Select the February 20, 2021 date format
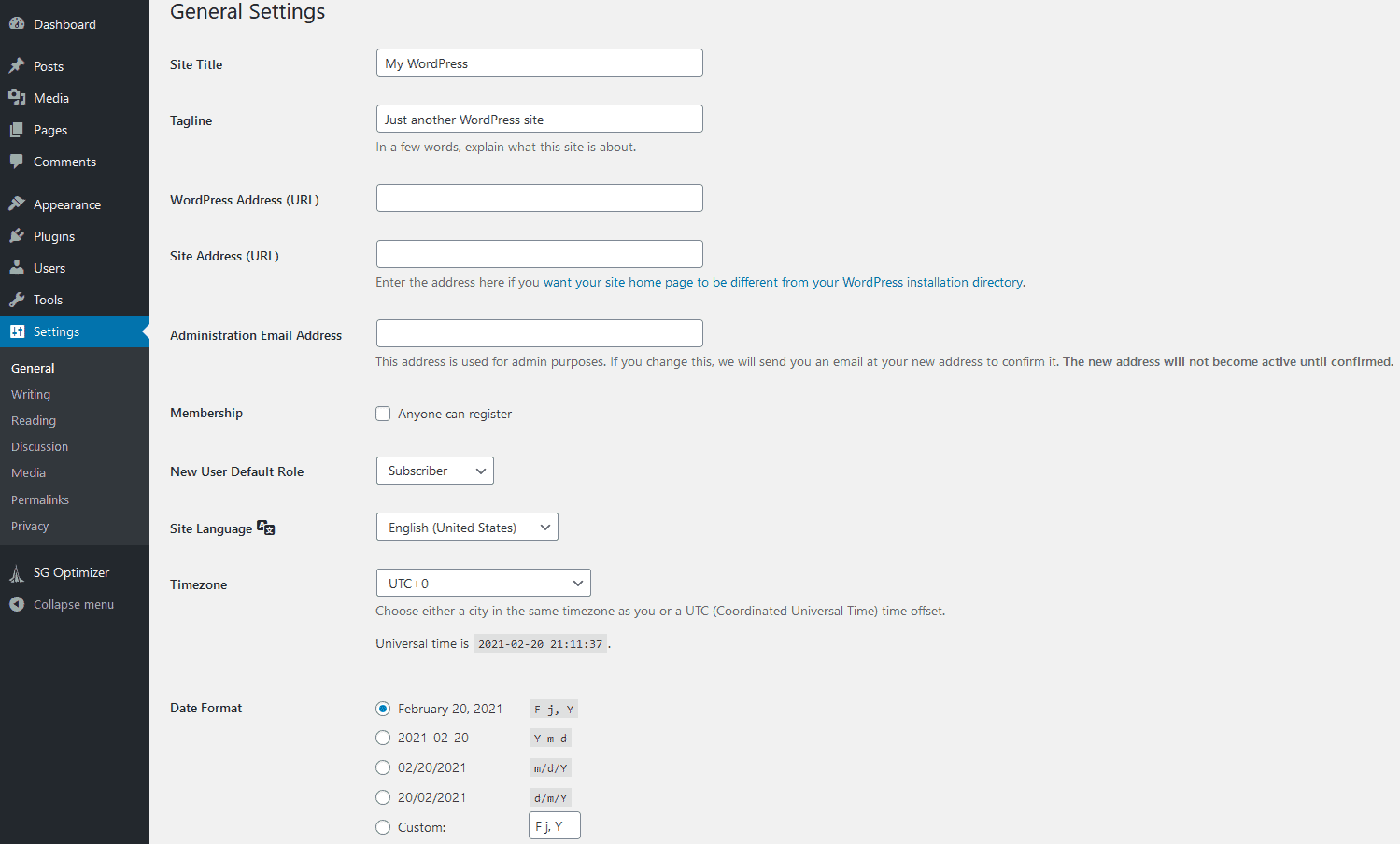1400x844 pixels. [383, 709]
